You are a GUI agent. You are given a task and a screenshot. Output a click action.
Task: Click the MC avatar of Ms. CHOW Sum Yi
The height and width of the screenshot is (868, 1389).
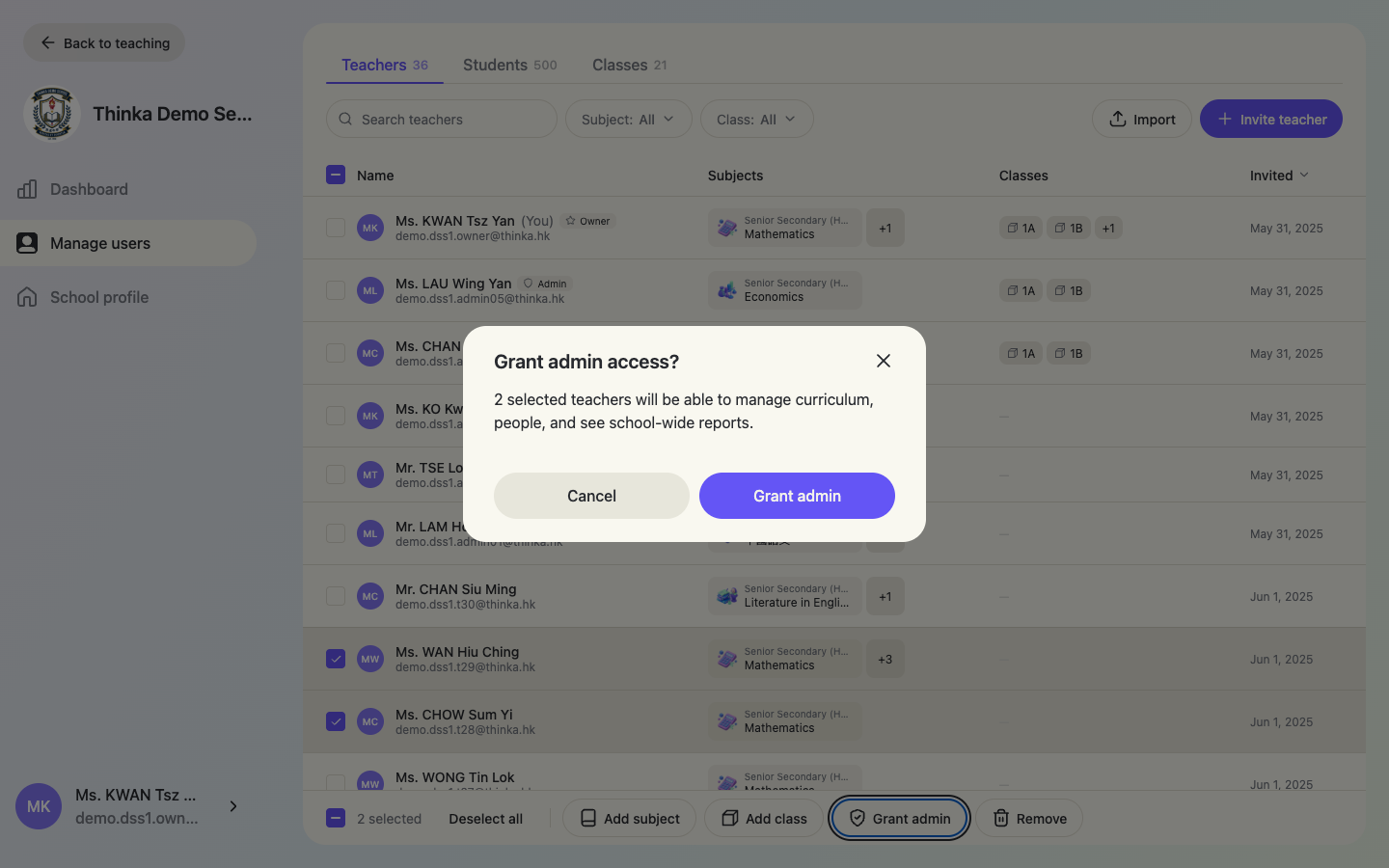370,721
